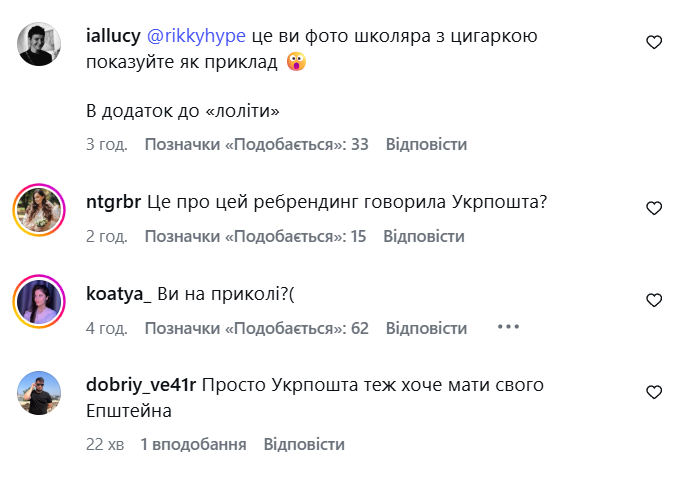Like the iallucy comment with the heart icon
This screenshot has height=480, width=678.
coord(654,42)
